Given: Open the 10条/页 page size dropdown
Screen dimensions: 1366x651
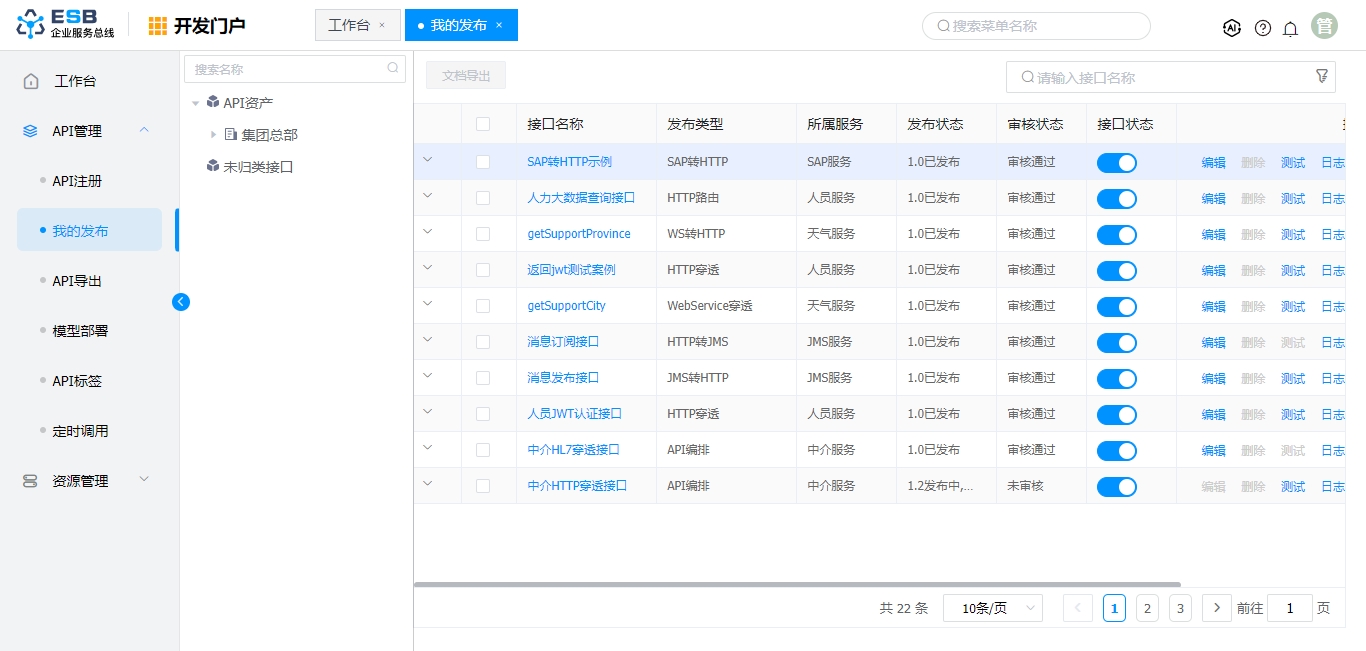Looking at the screenshot, I should coord(992,608).
